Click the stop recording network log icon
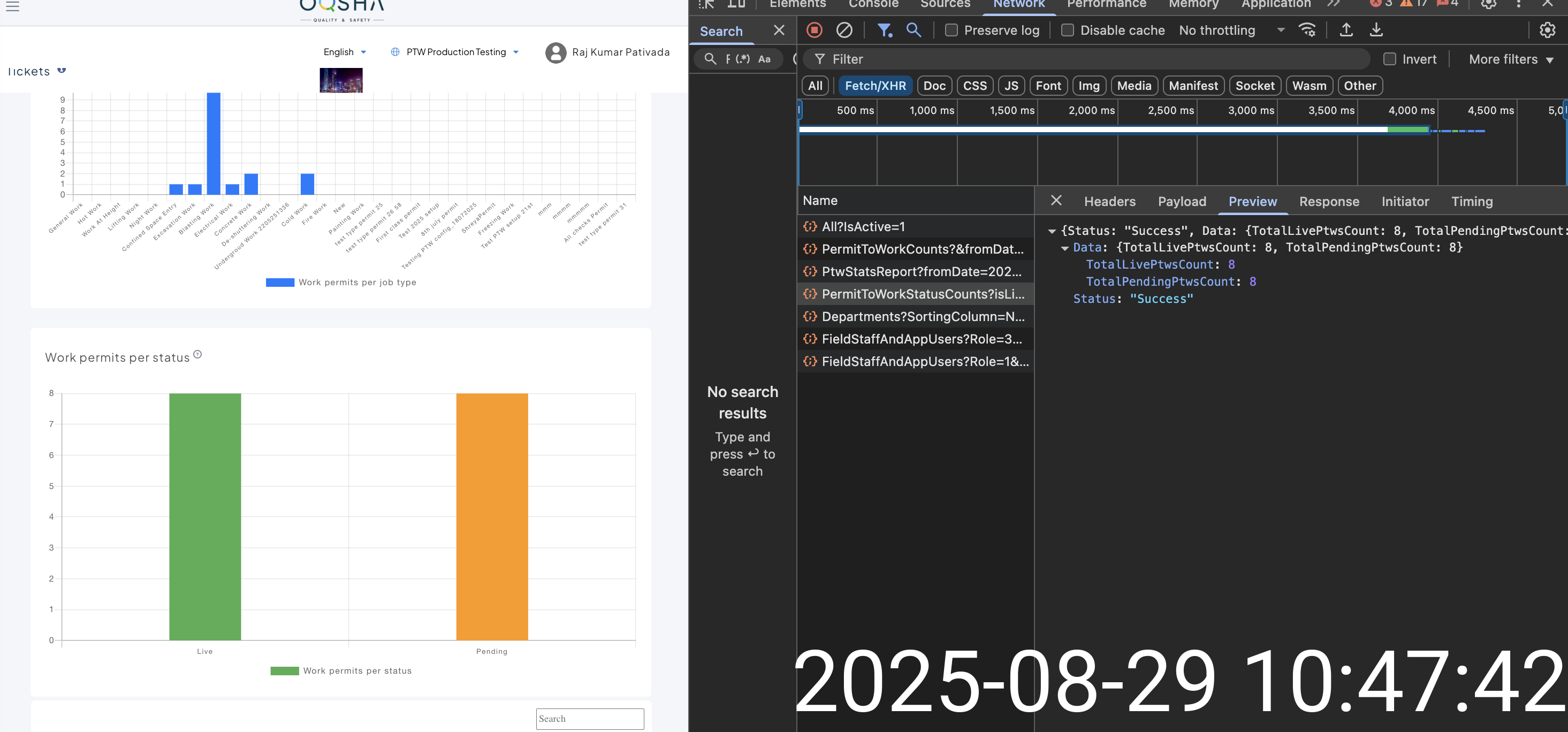The image size is (1568, 732). [814, 30]
